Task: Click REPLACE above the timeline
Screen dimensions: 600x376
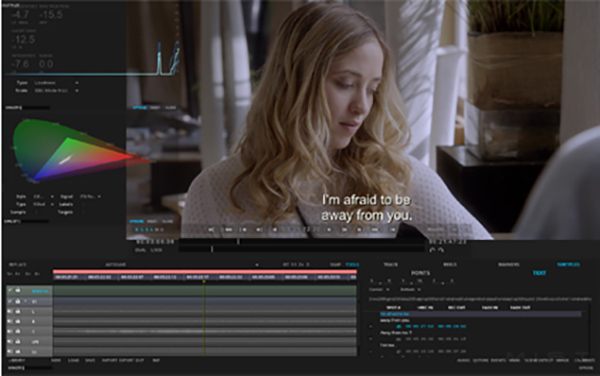Action: (x=18, y=264)
